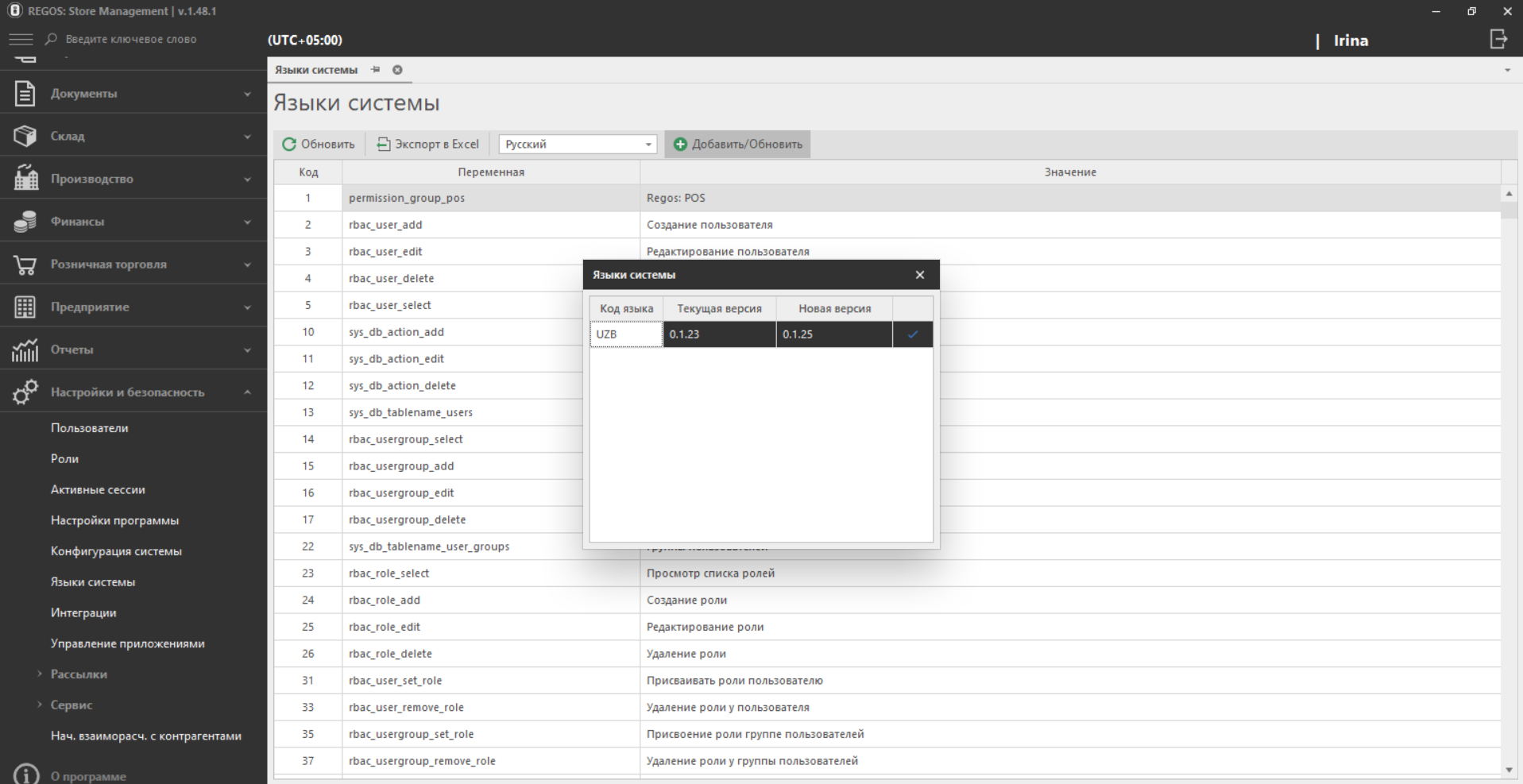Image resolution: width=1523 pixels, height=784 pixels.
Task: Expand the Сервис submenu
Action: [x=40, y=705]
